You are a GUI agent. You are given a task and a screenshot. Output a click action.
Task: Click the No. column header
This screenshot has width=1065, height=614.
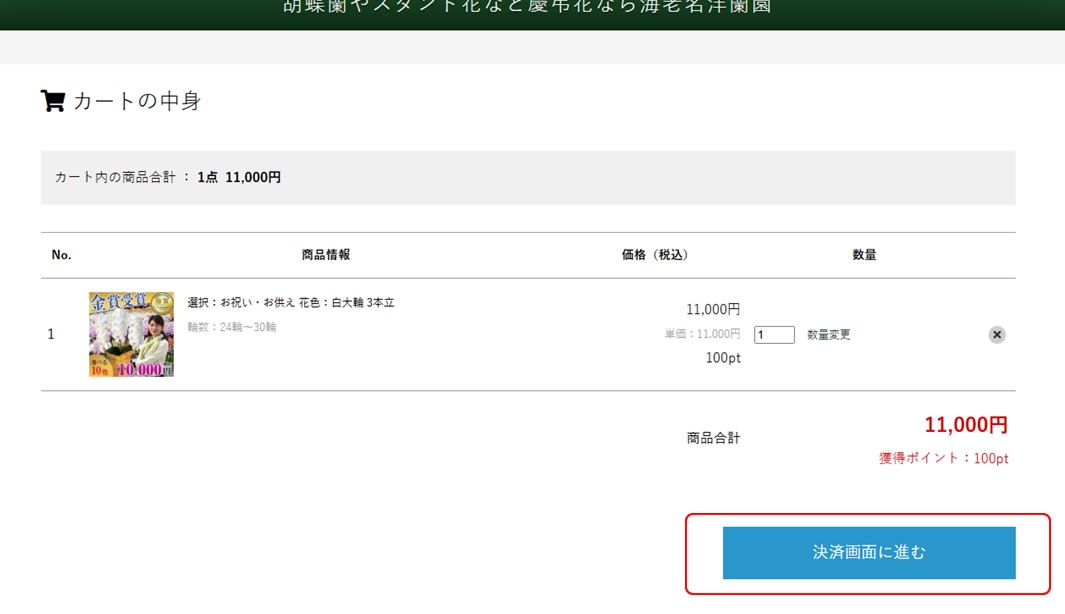[x=61, y=255]
